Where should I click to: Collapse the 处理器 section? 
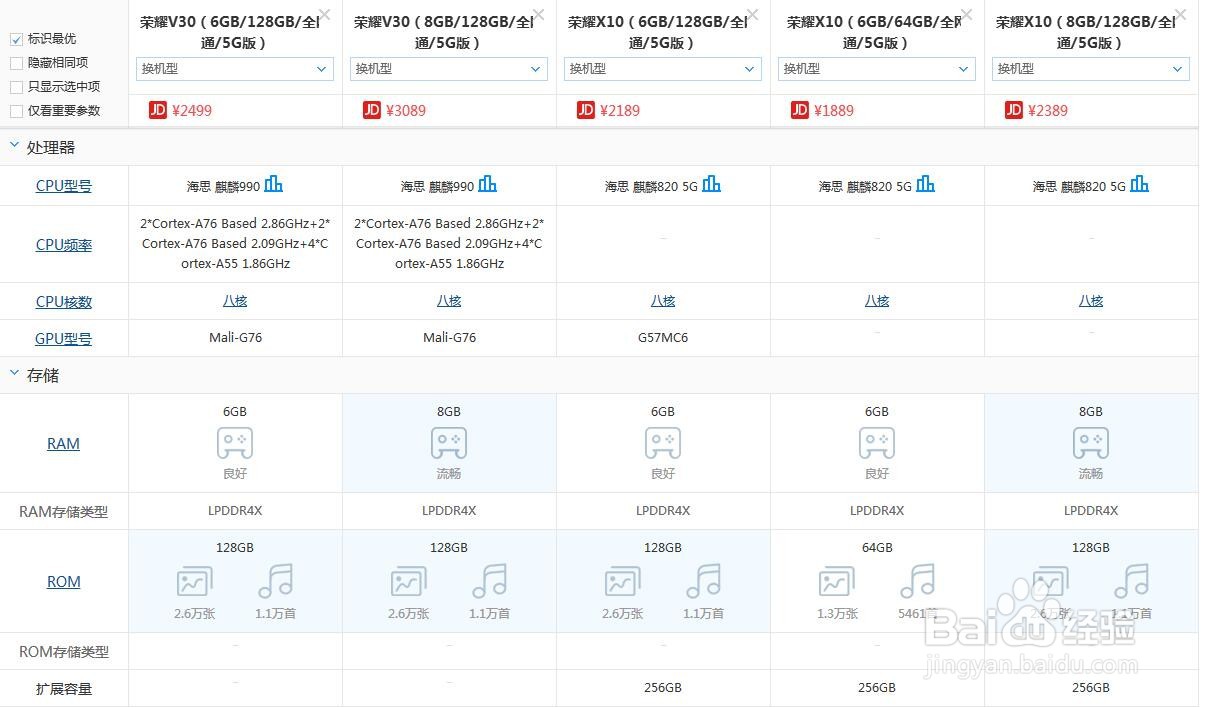click(14, 146)
